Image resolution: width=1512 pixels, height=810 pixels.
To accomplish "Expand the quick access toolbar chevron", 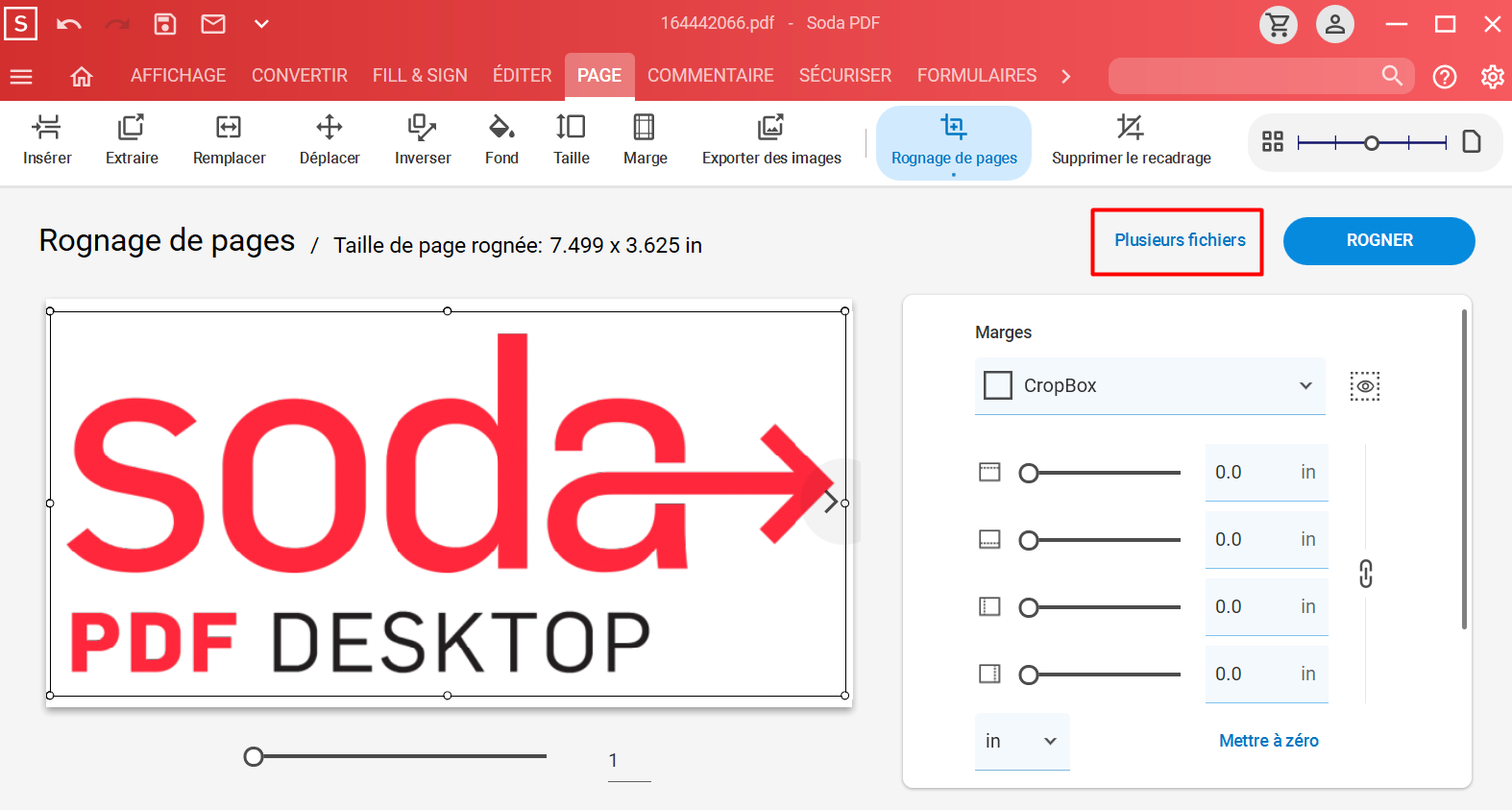I will click(261, 24).
